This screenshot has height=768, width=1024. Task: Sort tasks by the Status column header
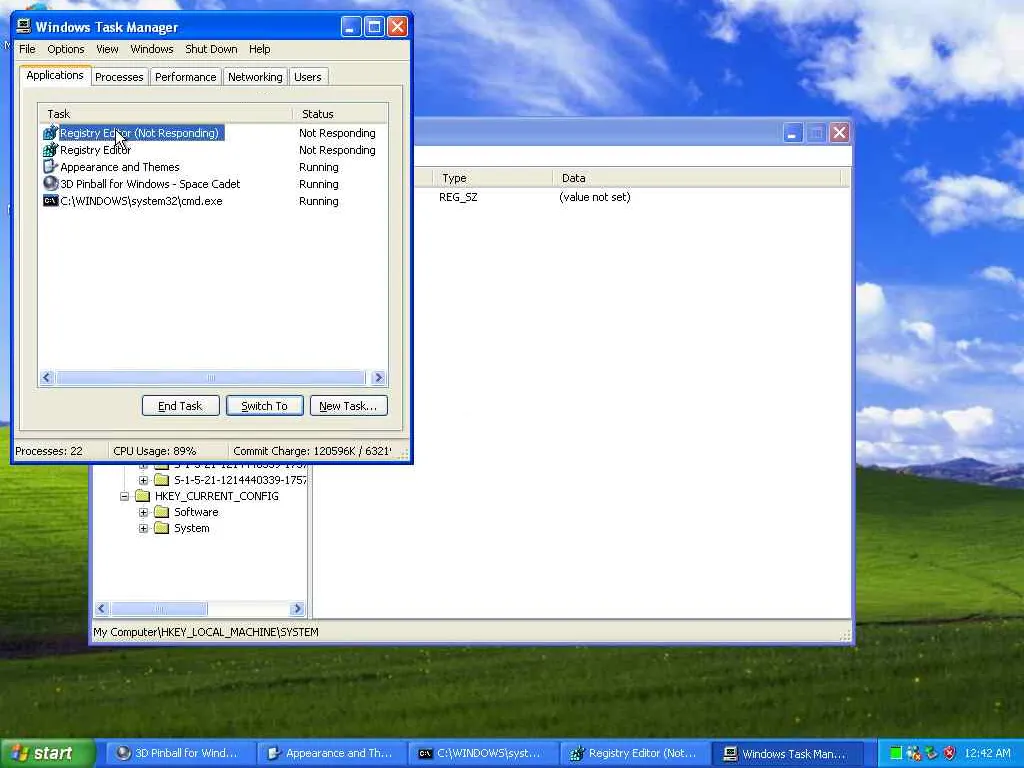(340, 114)
